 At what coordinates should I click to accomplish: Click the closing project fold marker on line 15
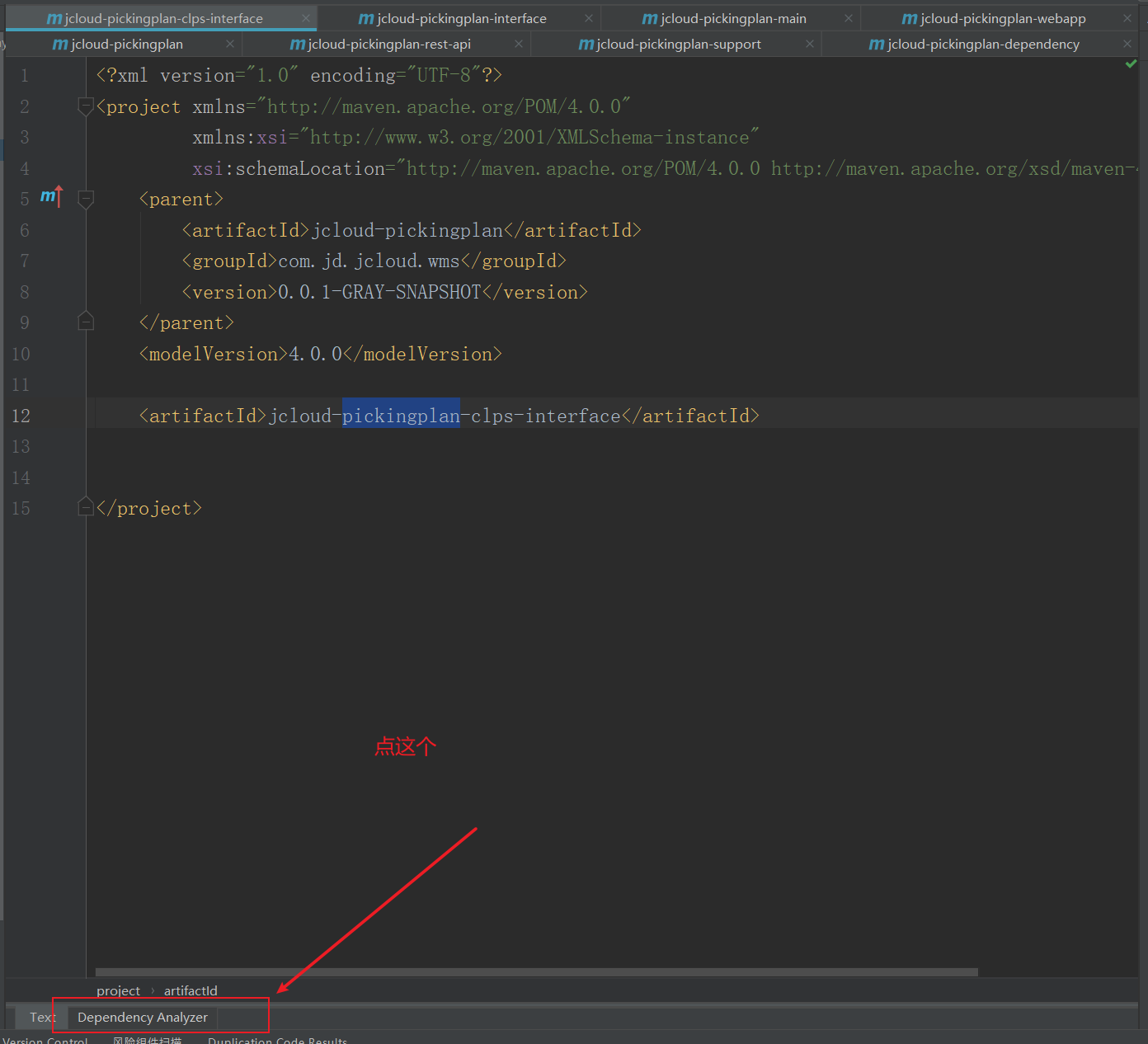coord(86,507)
